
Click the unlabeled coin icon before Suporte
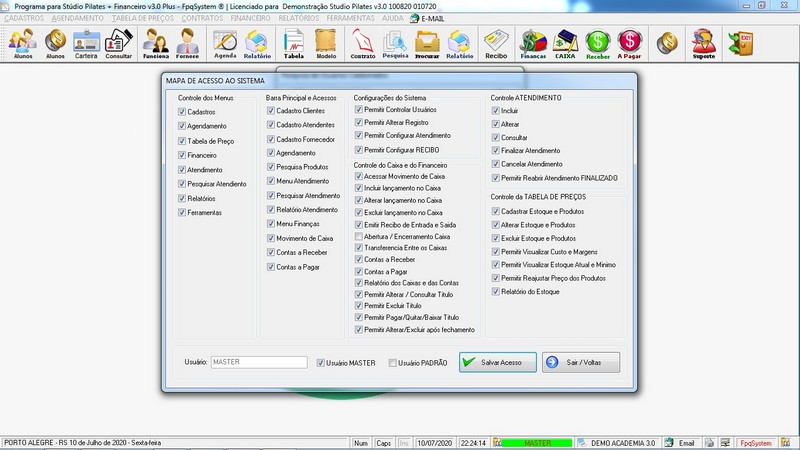[667, 43]
